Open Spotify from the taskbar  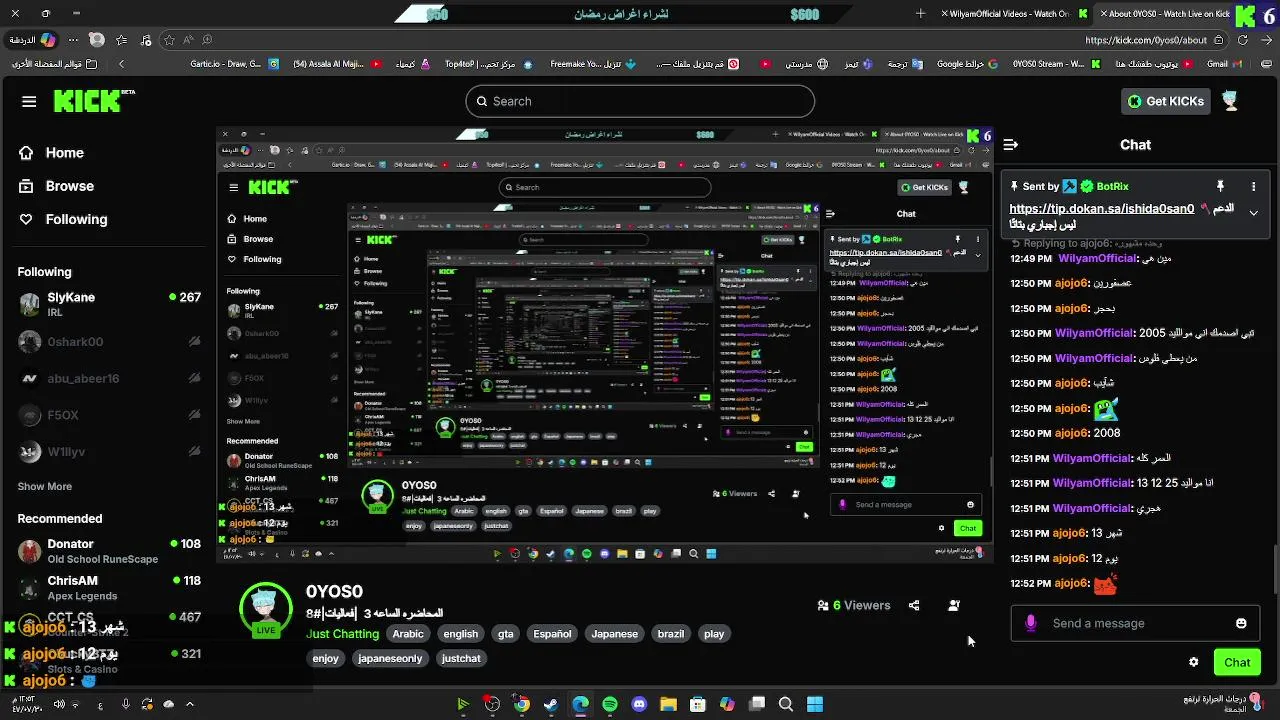pyautogui.click(x=610, y=704)
